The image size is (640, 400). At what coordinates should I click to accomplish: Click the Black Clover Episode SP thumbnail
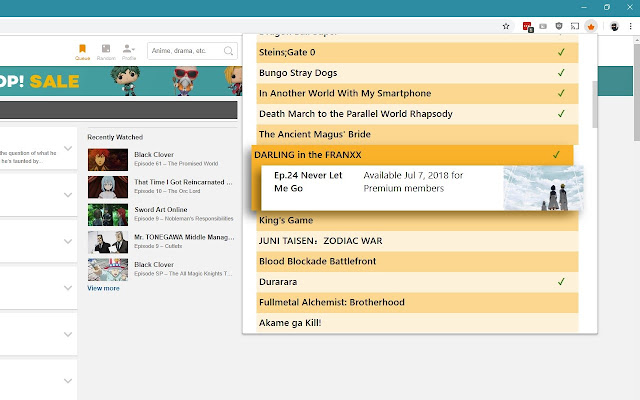point(108,269)
